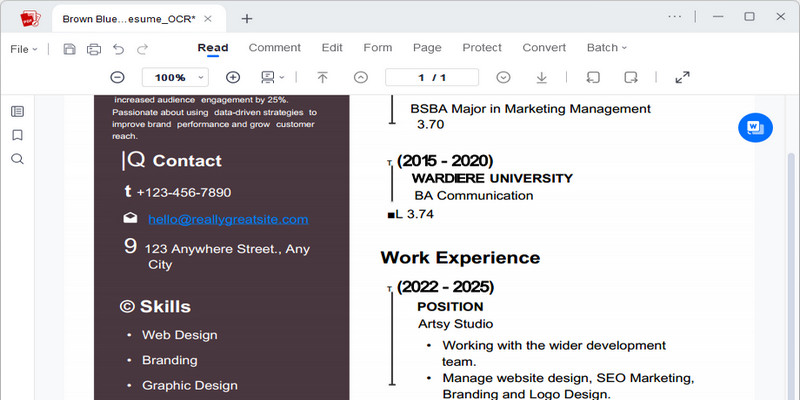Go to the Page tab
800x400 pixels.
[x=427, y=48]
